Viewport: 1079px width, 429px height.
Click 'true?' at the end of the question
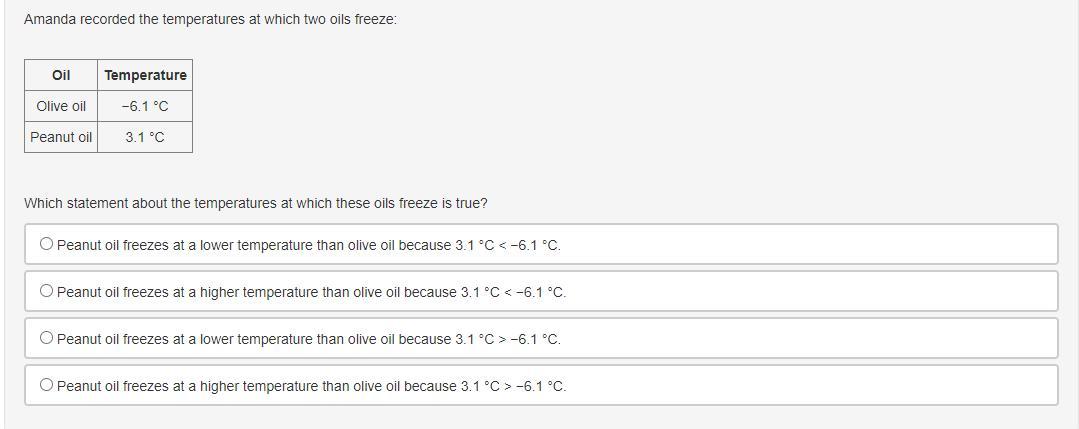(471, 203)
